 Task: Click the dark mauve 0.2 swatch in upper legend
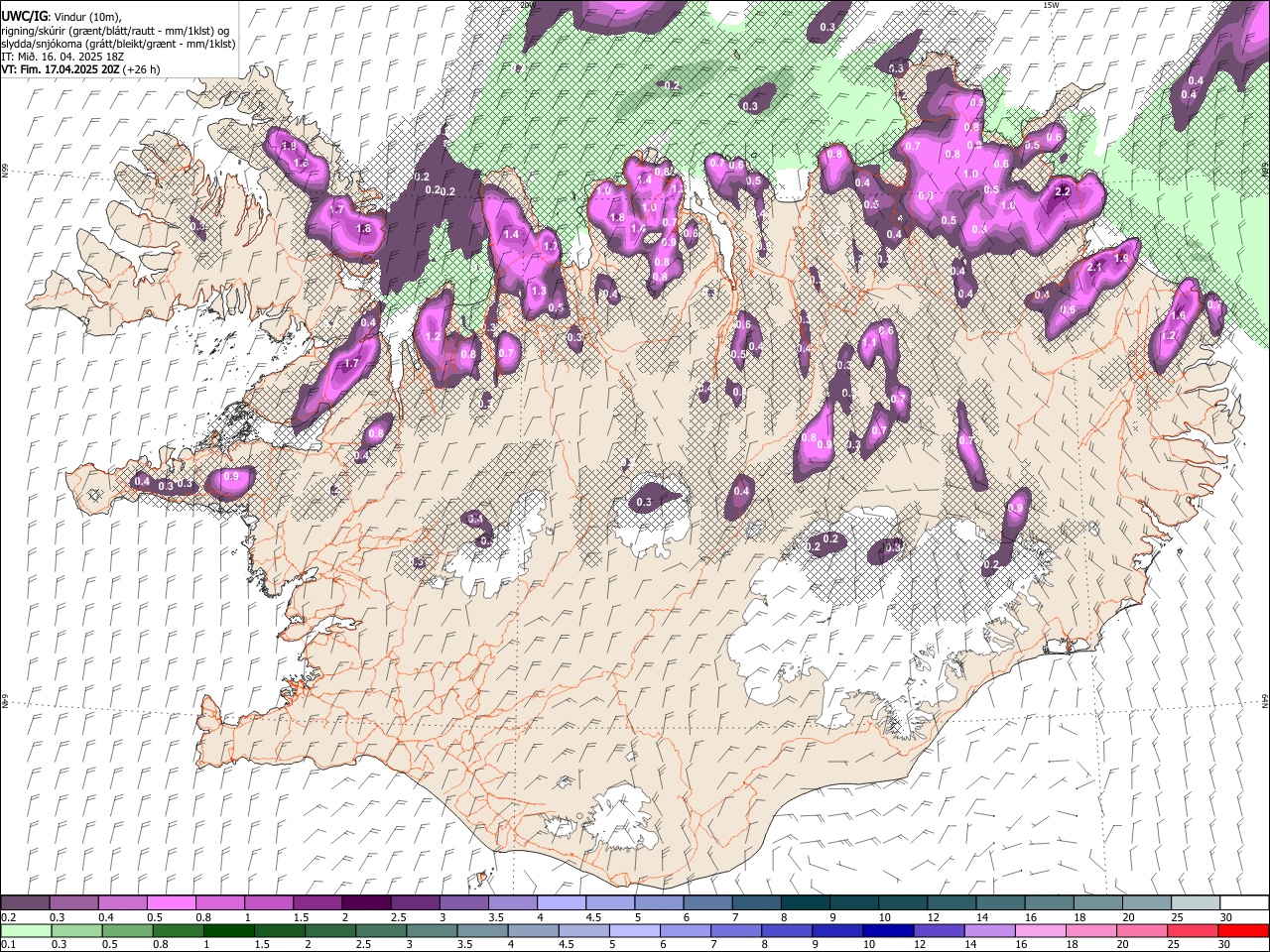[26, 903]
